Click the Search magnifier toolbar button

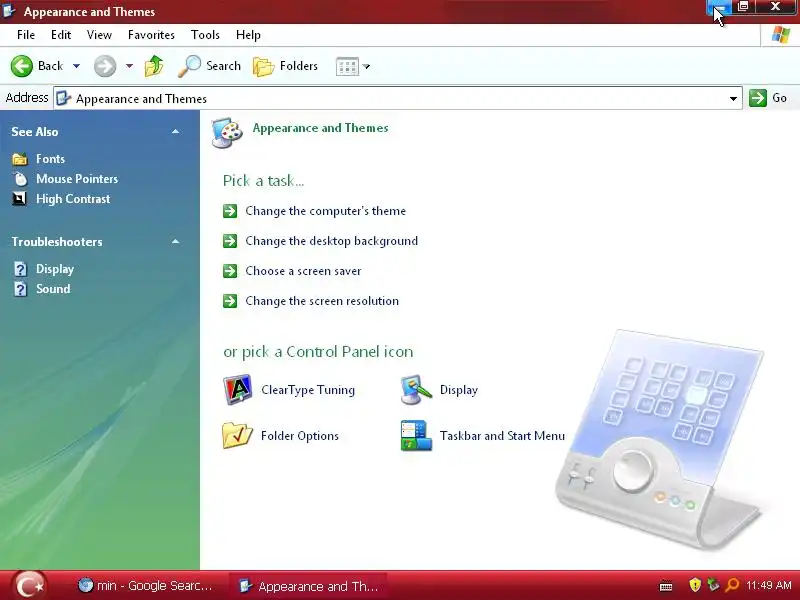(x=209, y=66)
